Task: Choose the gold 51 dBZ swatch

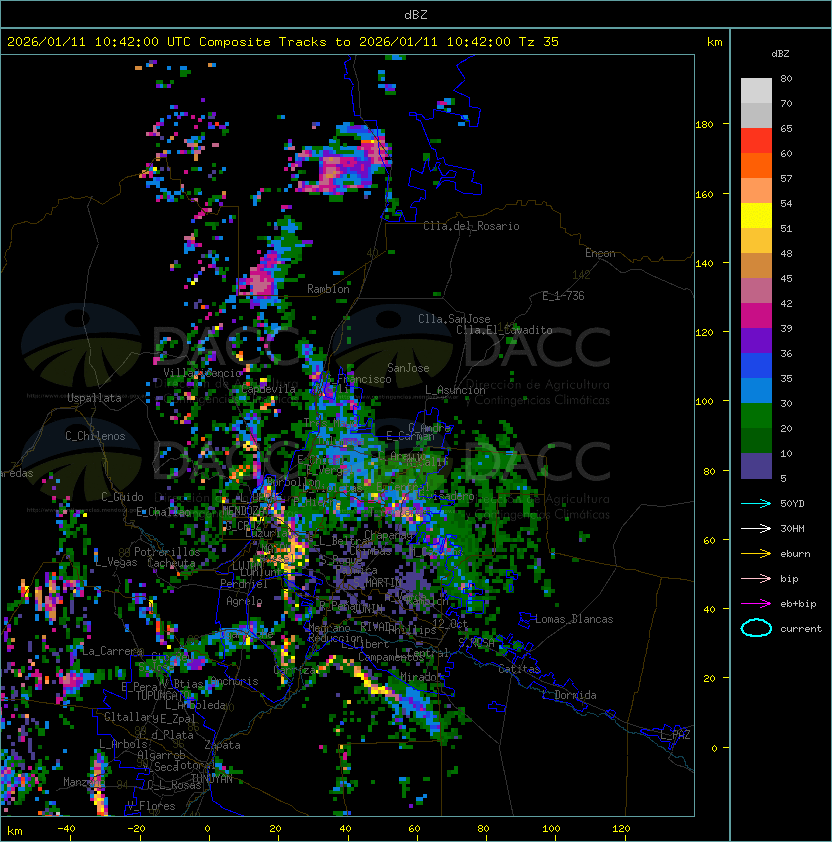Action: [x=756, y=241]
